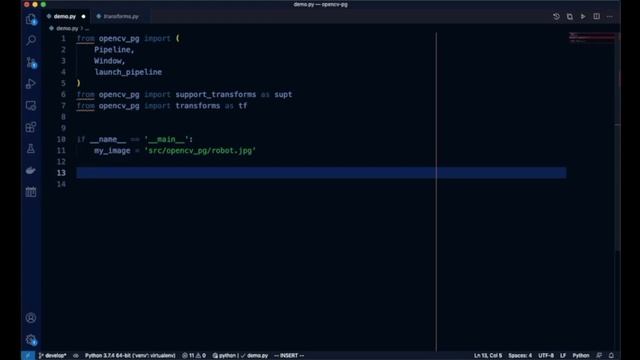This screenshot has height=360, width=640.
Task: Switch the develop git branch
Action: (53, 356)
